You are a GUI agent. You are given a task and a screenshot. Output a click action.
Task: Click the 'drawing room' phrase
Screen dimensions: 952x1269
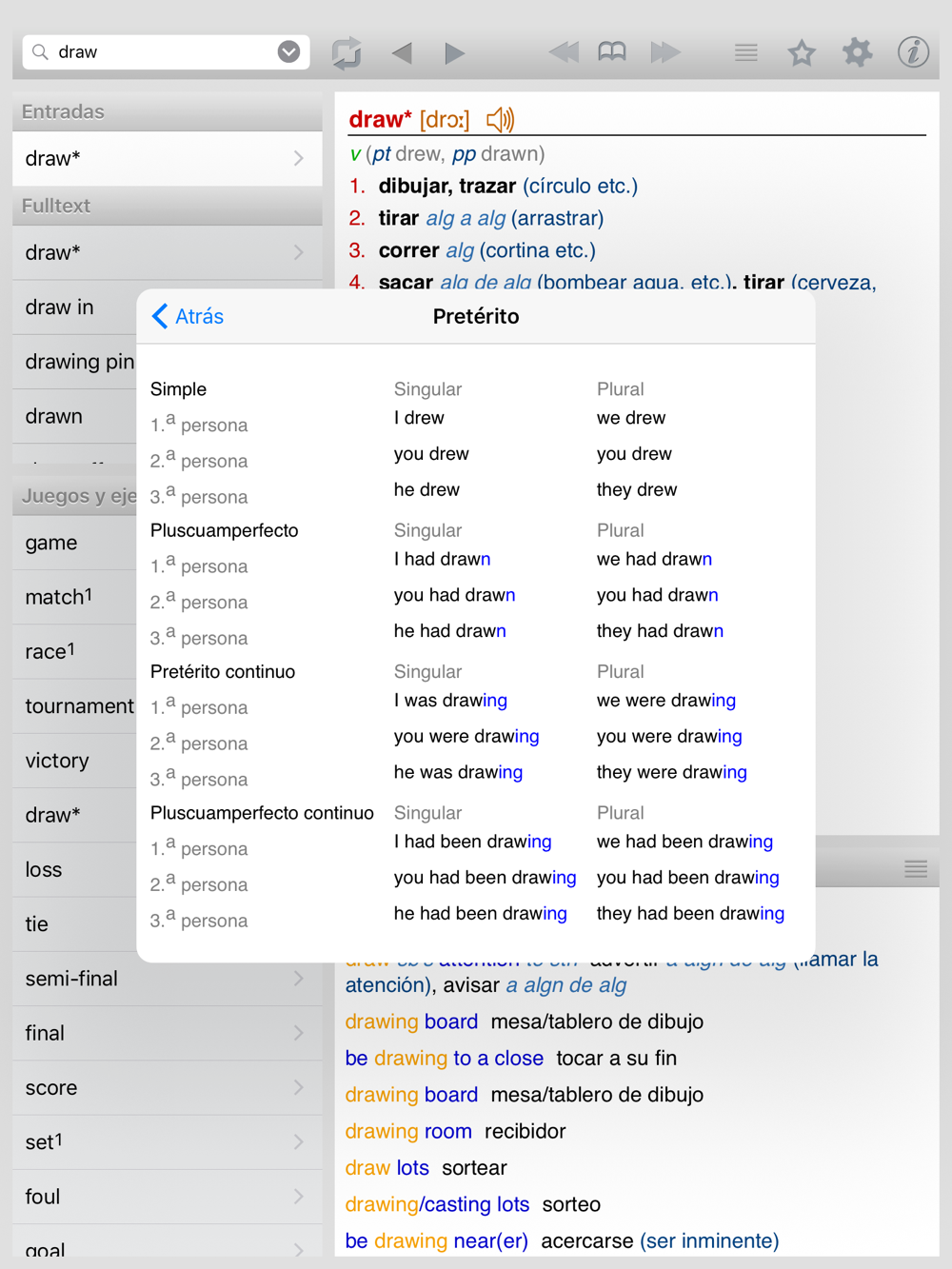[x=408, y=1131]
